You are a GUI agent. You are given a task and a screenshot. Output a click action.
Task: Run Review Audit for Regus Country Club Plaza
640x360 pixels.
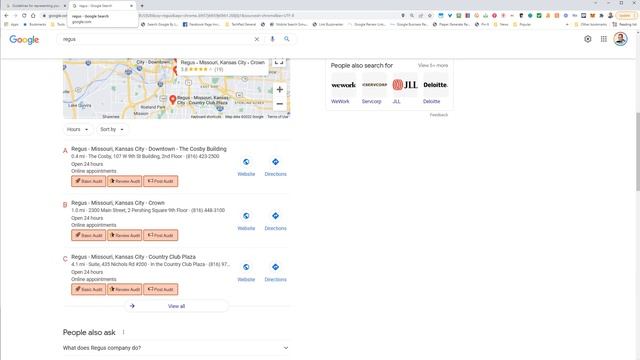pos(124,289)
